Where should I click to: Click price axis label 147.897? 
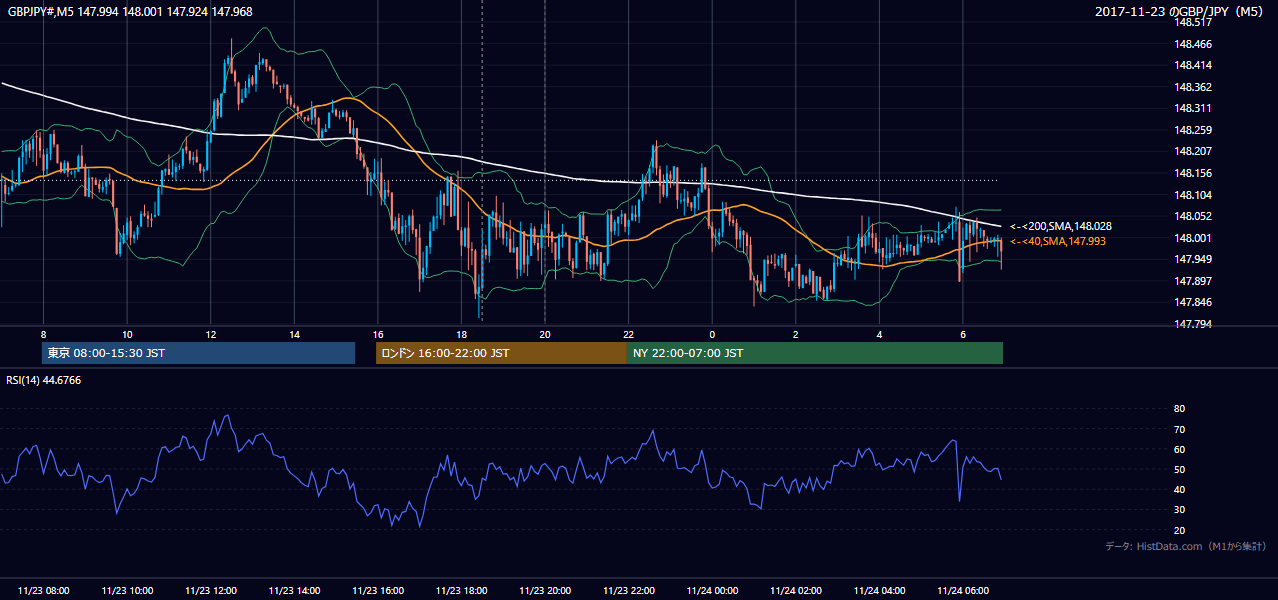tap(1194, 281)
